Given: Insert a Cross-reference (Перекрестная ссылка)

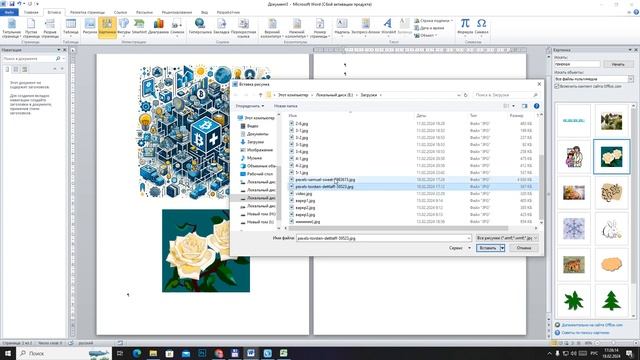Looking at the screenshot, I should pyautogui.click(x=243, y=28).
